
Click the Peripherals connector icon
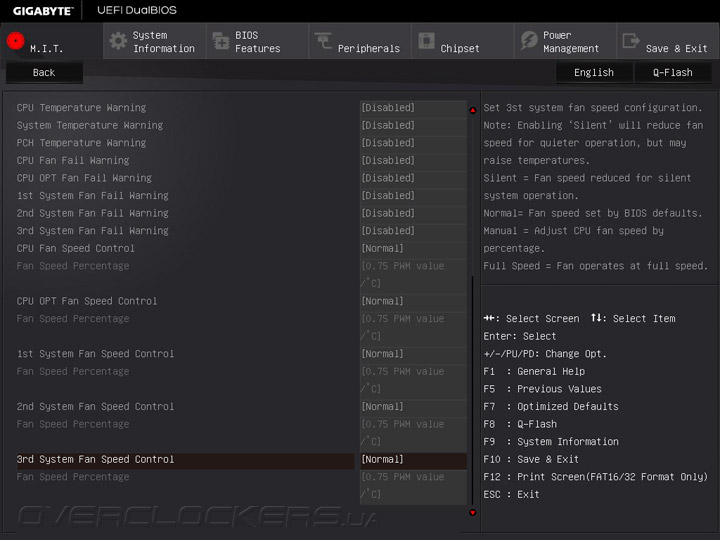323,41
